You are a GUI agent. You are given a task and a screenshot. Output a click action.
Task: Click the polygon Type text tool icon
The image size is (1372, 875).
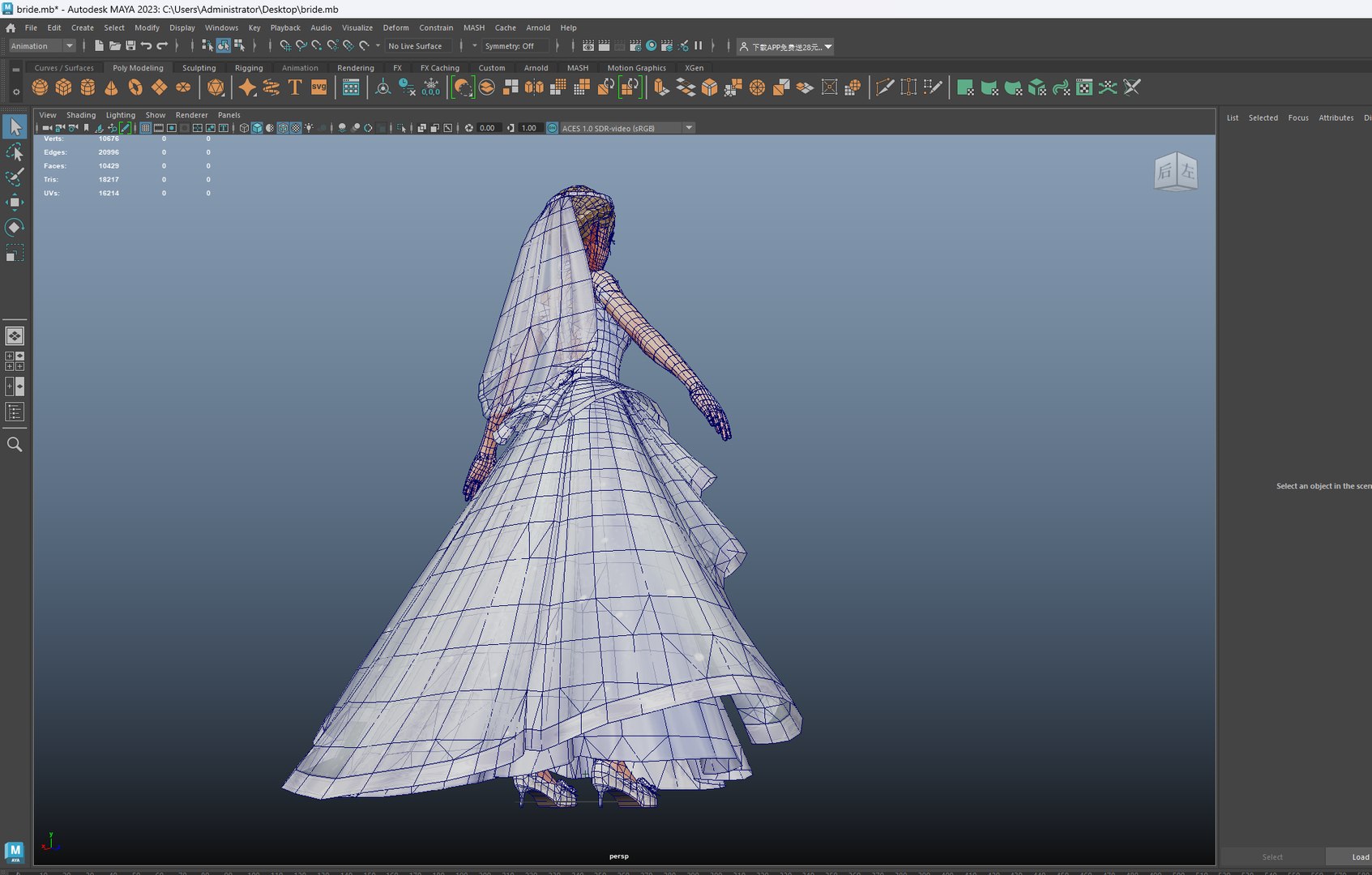(x=295, y=87)
